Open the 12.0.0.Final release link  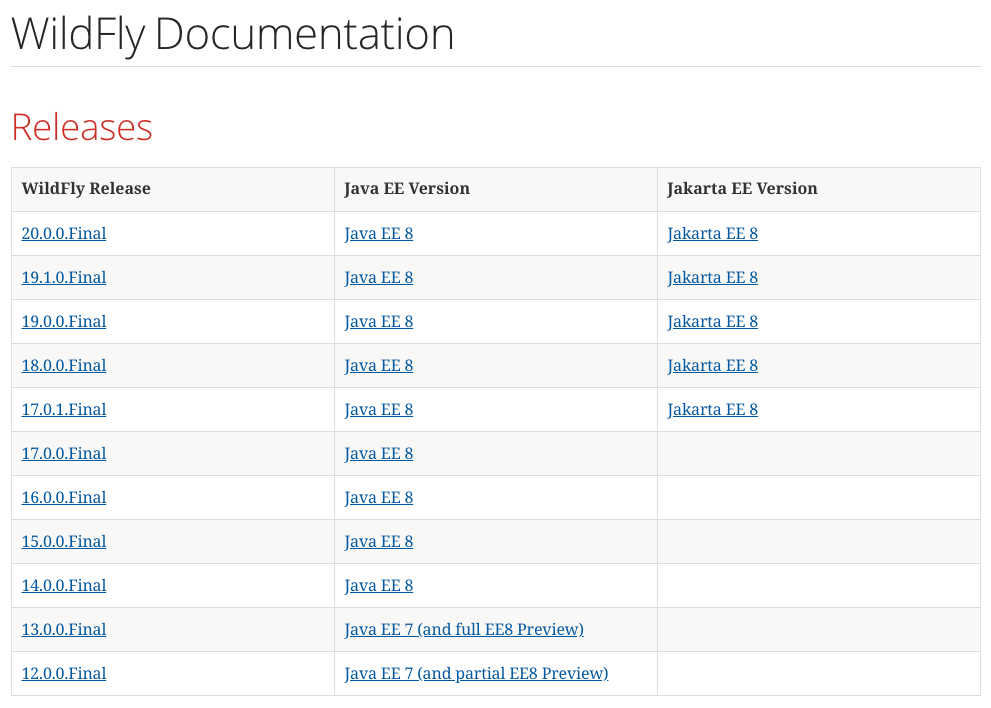[x=64, y=673]
